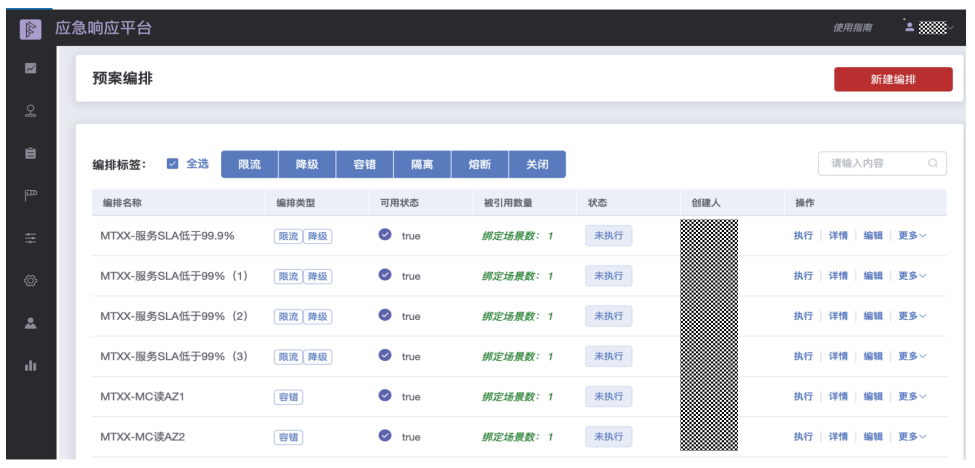
Task: Expand 更多 in MTXX-服务SLA低于99.9% row
Action: pyautogui.click(x=912, y=236)
